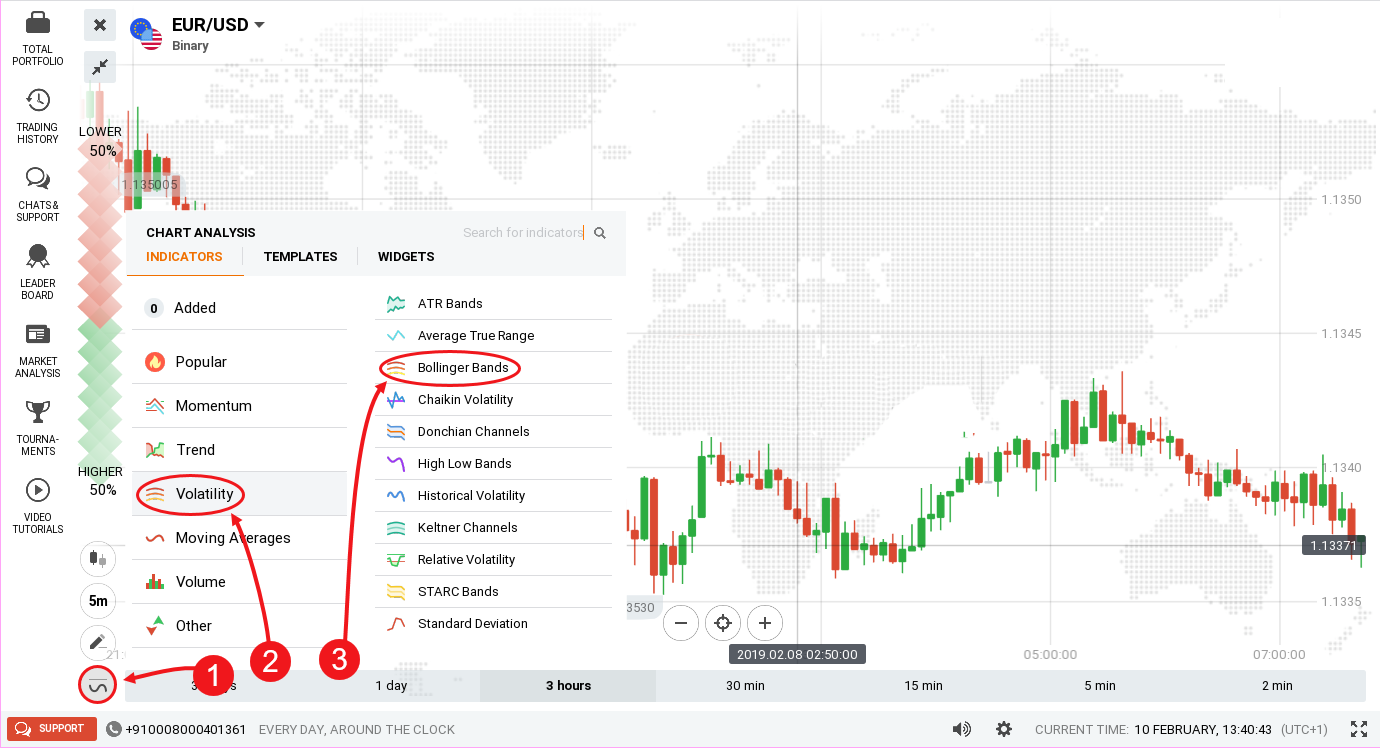Select the 30 min time range
The image size is (1380, 748).
click(745, 686)
